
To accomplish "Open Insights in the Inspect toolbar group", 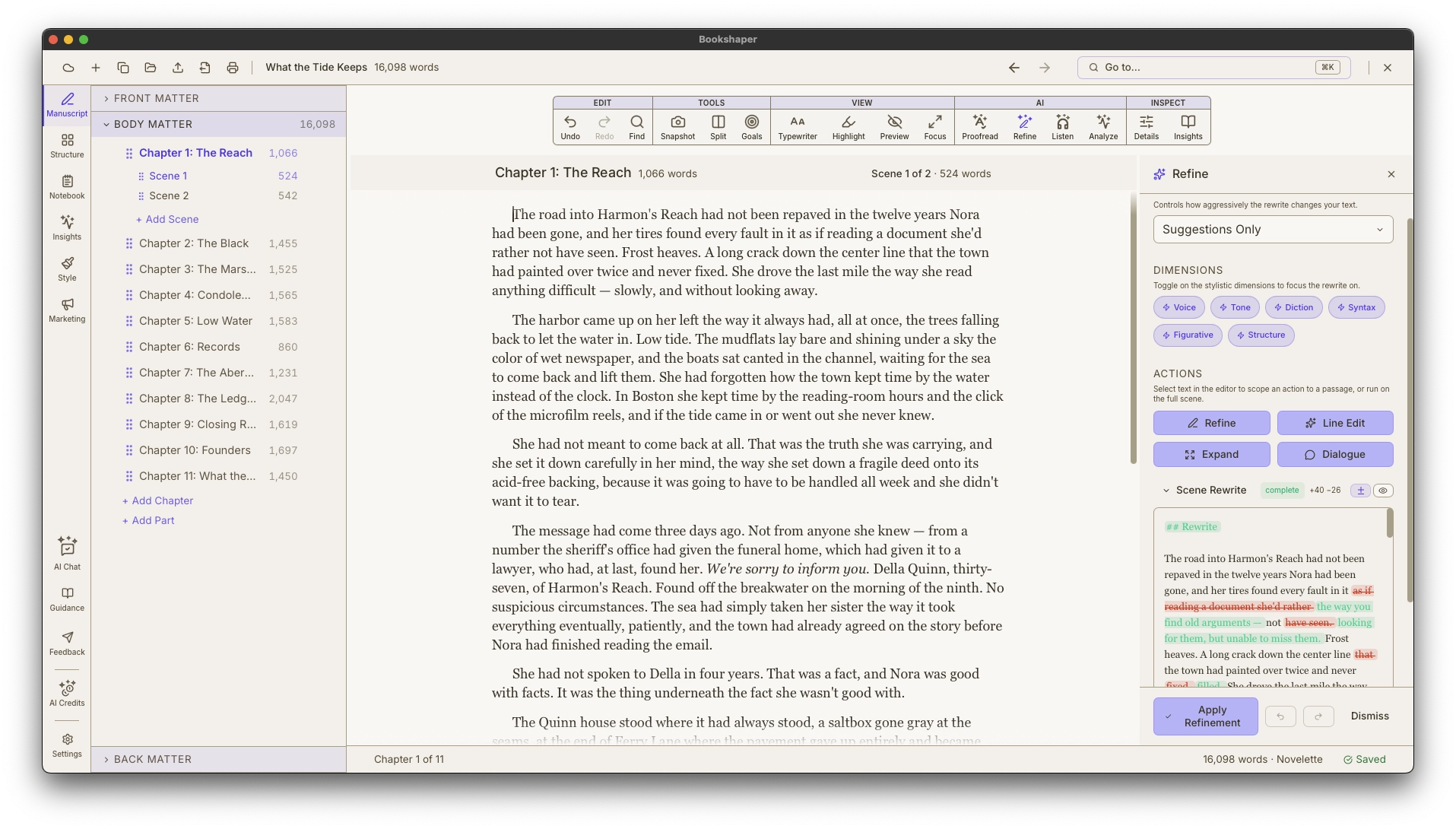I will coord(1188,127).
